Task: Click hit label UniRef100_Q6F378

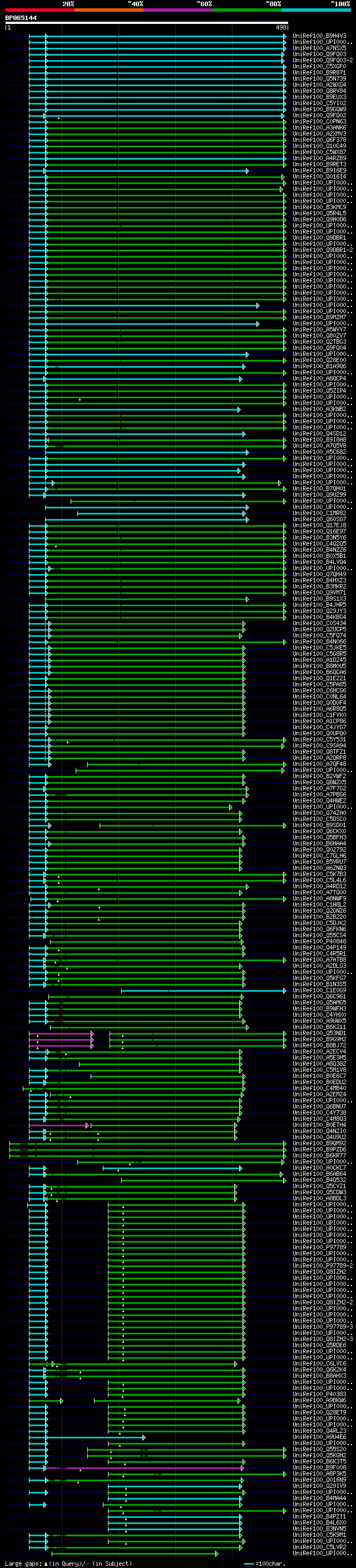Action: coord(319,140)
